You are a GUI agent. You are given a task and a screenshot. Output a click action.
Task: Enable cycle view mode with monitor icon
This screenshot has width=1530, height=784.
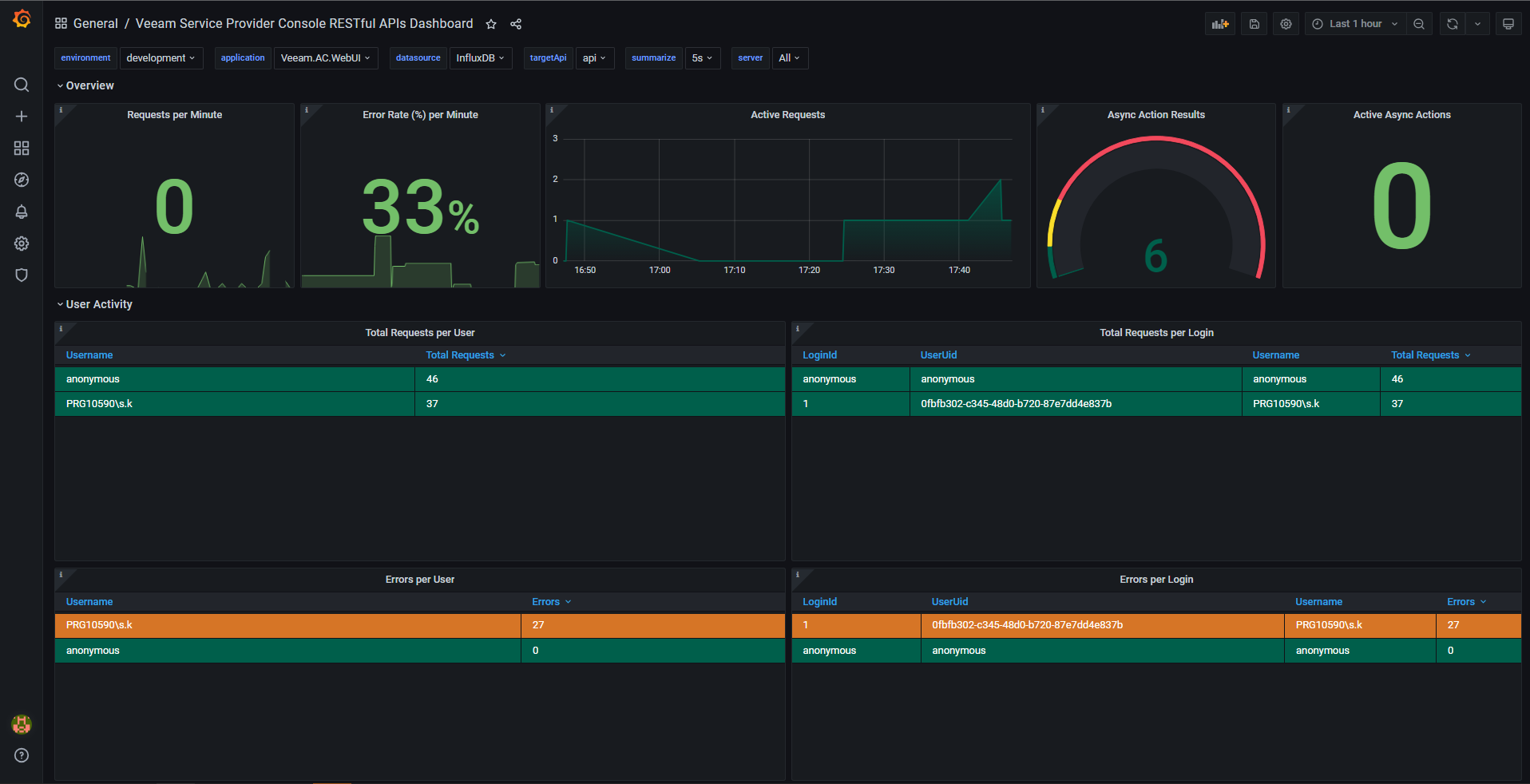[1508, 23]
